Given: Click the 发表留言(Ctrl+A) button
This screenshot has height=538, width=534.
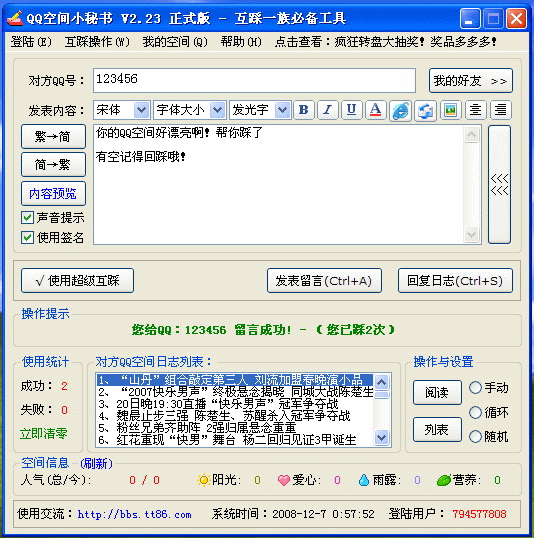Looking at the screenshot, I should pos(324,281).
